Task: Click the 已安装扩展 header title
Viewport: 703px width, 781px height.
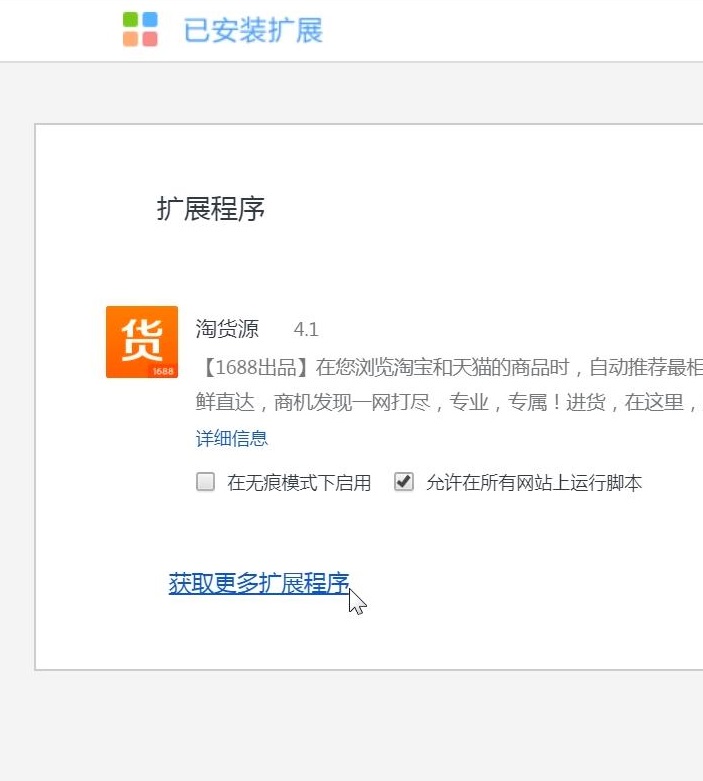Action: tap(253, 30)
